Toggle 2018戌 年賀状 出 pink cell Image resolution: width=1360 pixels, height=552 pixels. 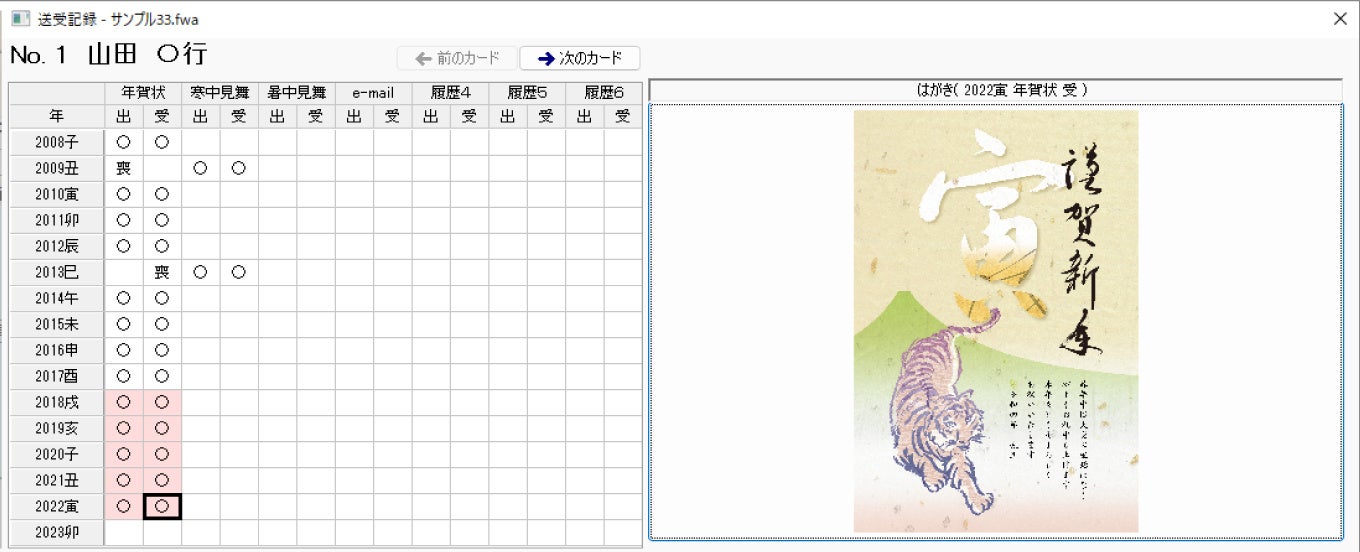tap(124, 402)
